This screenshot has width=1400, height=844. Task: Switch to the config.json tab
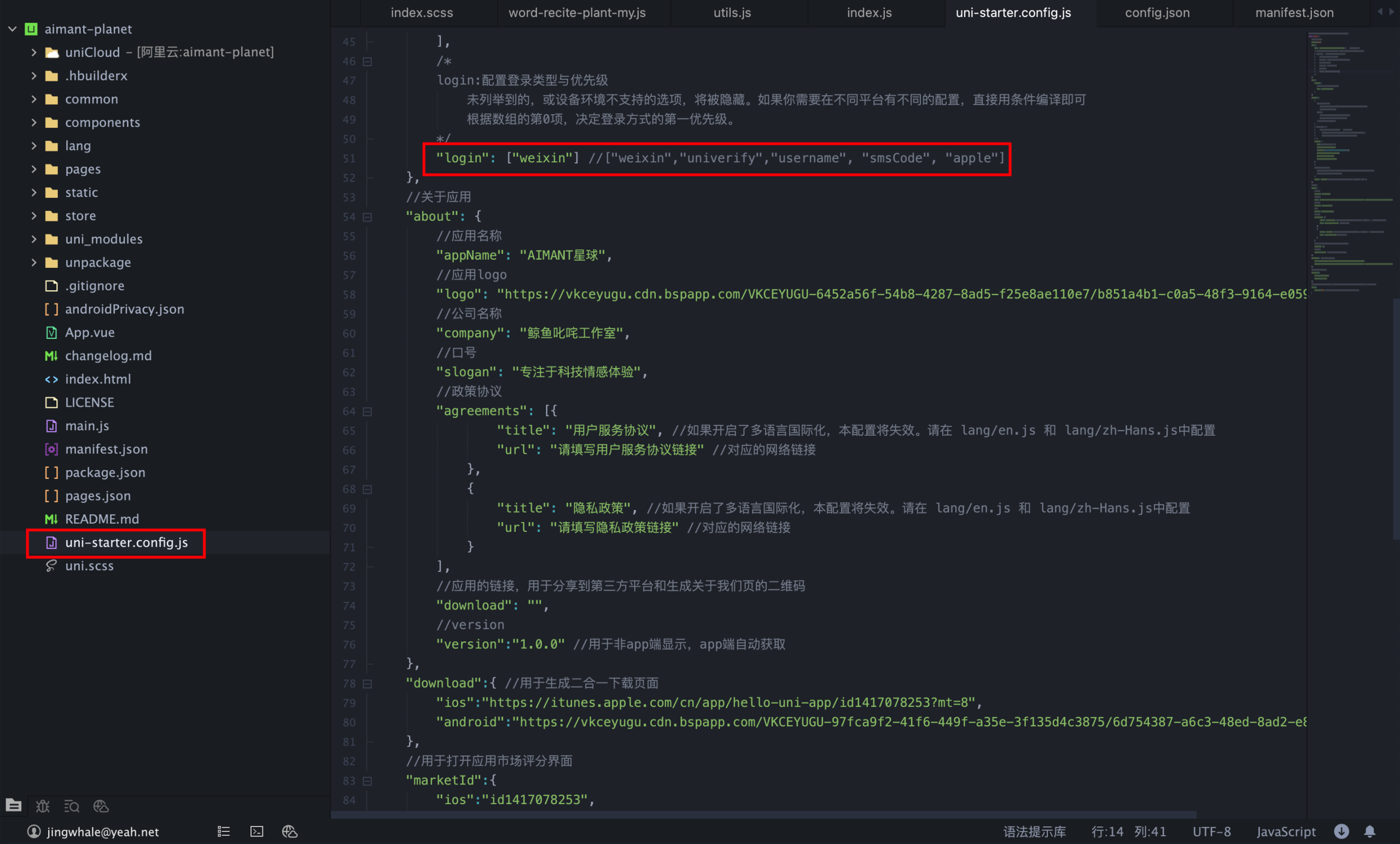(x=1157, y=13)
